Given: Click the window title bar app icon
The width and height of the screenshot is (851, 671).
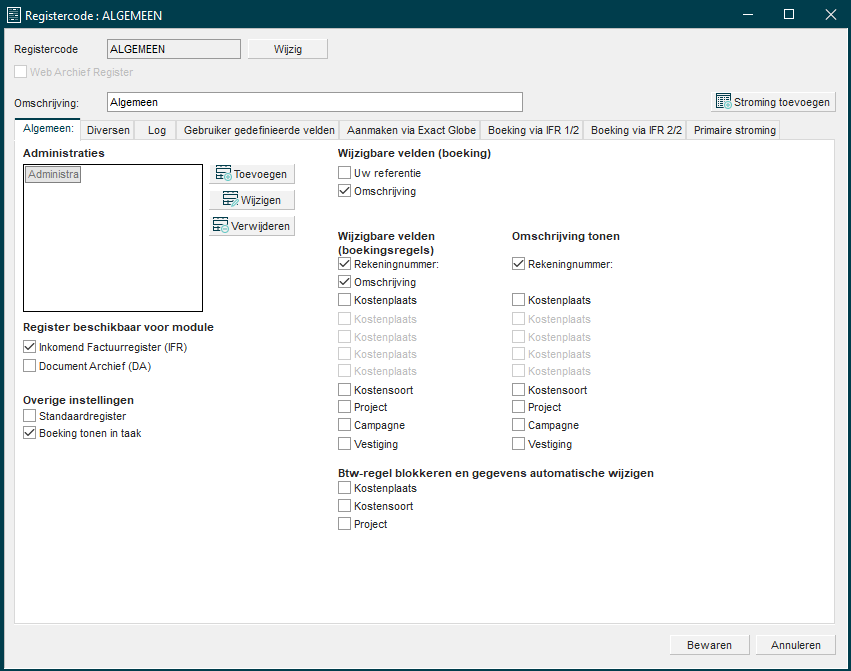Looking at the screenshot, I should (14, 15).
